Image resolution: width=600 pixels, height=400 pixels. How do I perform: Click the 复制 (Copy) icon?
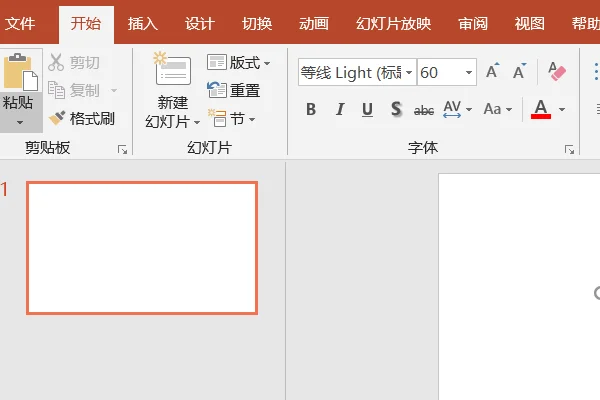(56, 90)
